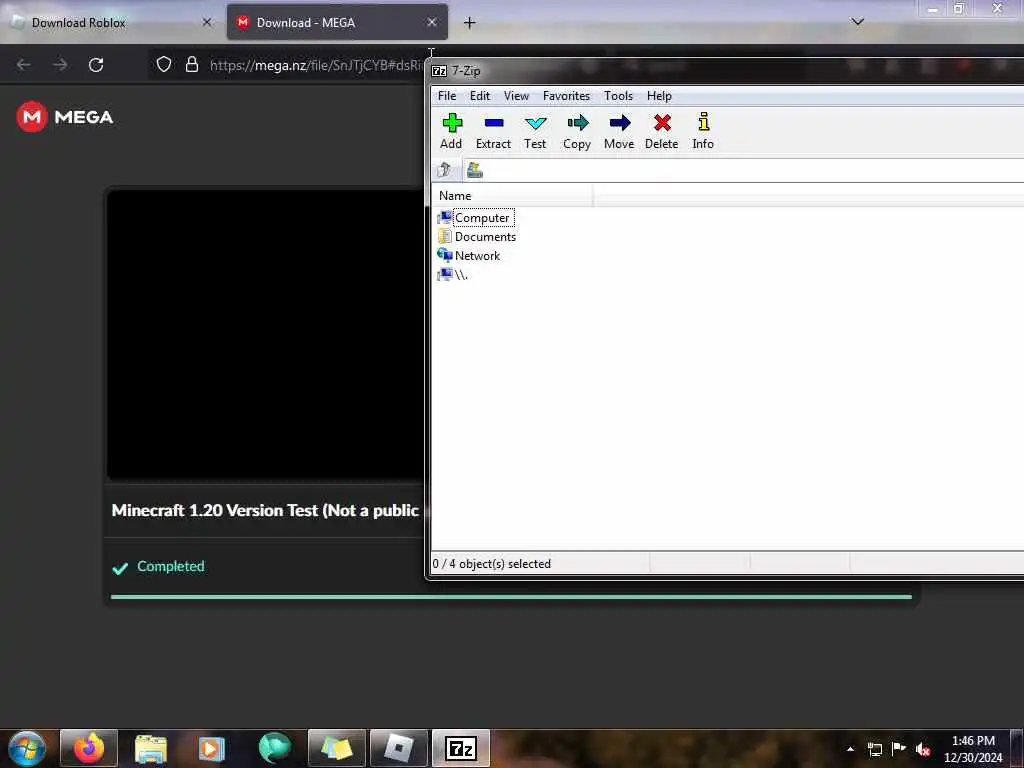
Task: Open the Favorites menu in 7-Zip
Action: tap(567, 96)
